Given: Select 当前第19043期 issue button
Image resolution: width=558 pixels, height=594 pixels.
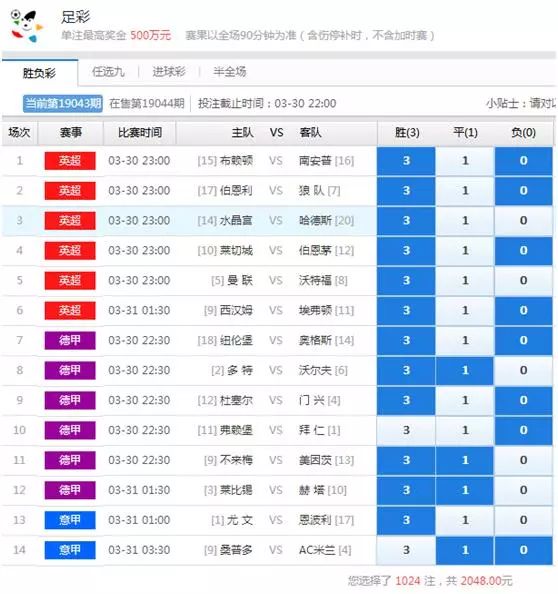Looking at the screenshot, I should pyautogui.click(x=63, y=103).
